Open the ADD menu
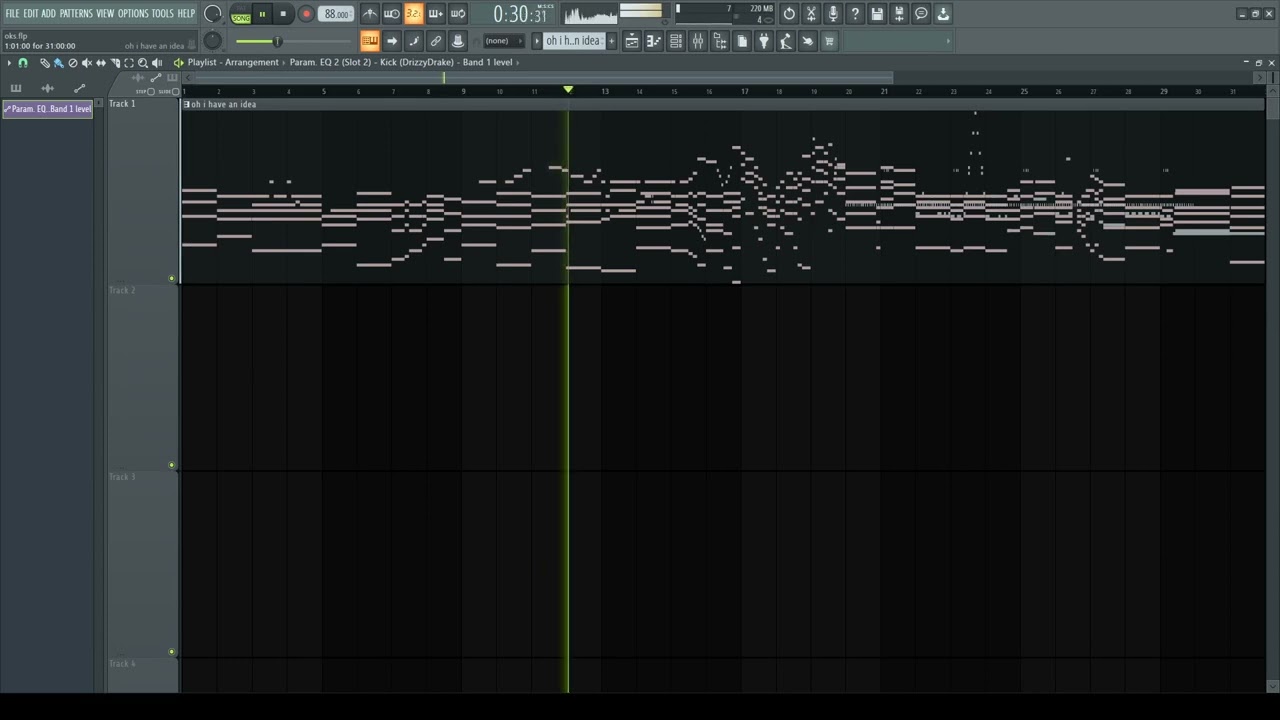Viewport: 1280px width, 720px height. tap(48, 13)
